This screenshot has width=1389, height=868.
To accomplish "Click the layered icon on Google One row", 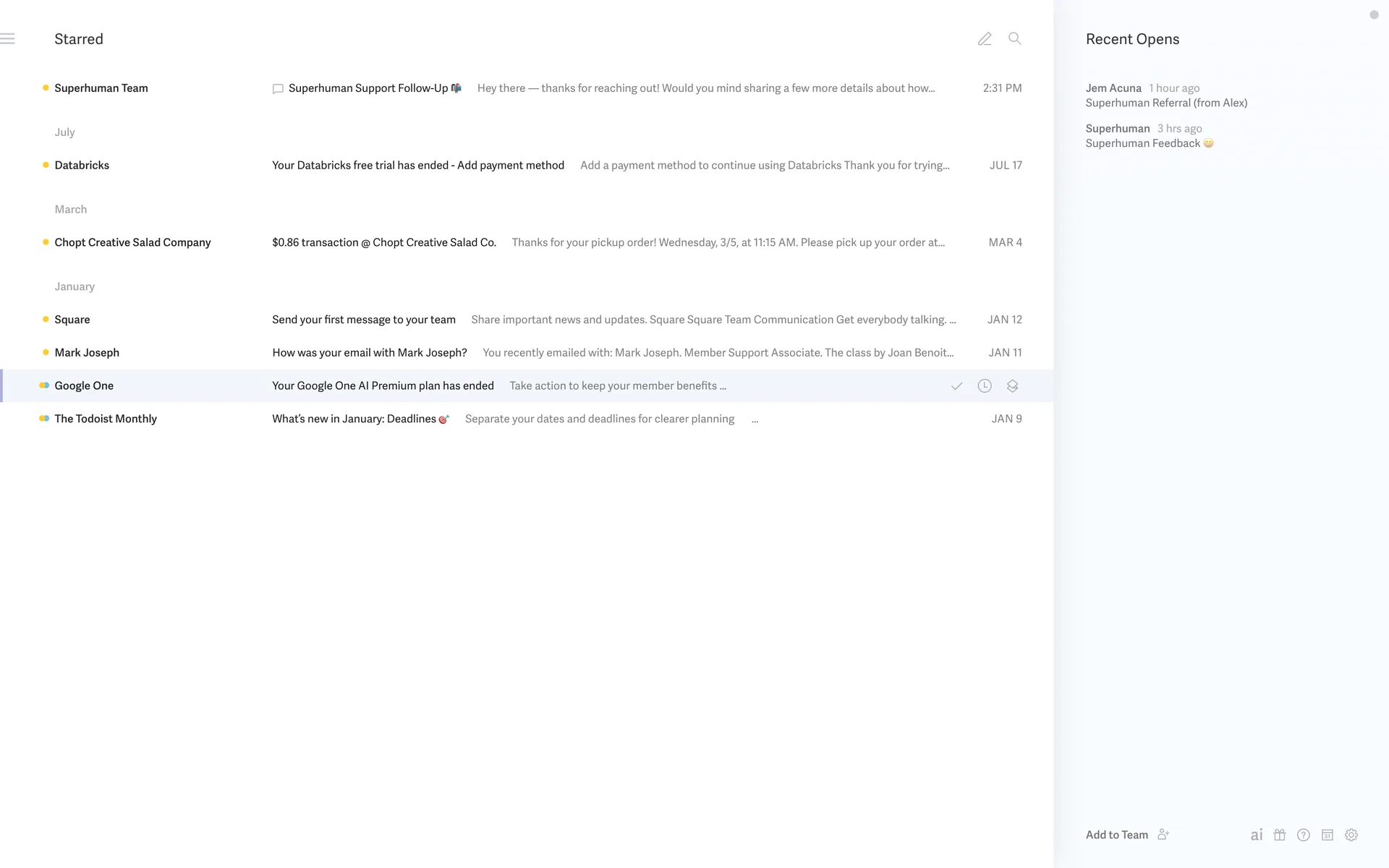I will pyautogui.click(x=1012, y=386).
